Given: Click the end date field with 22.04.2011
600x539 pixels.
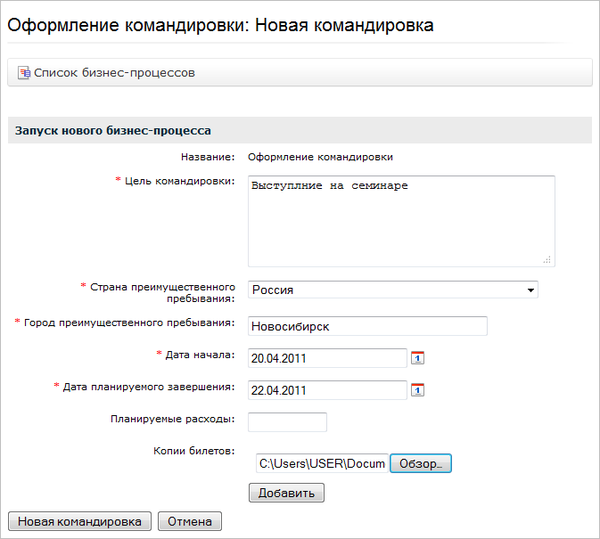Looking at the screenshot, I should (326, 390).
